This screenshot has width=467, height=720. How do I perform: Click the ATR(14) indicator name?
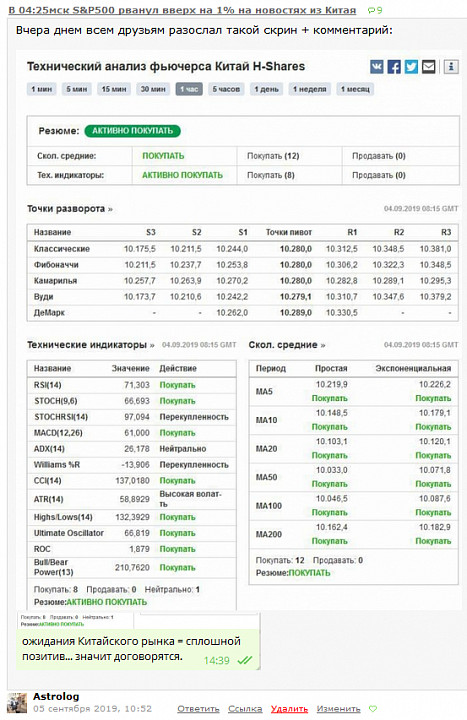pos(49,499)
